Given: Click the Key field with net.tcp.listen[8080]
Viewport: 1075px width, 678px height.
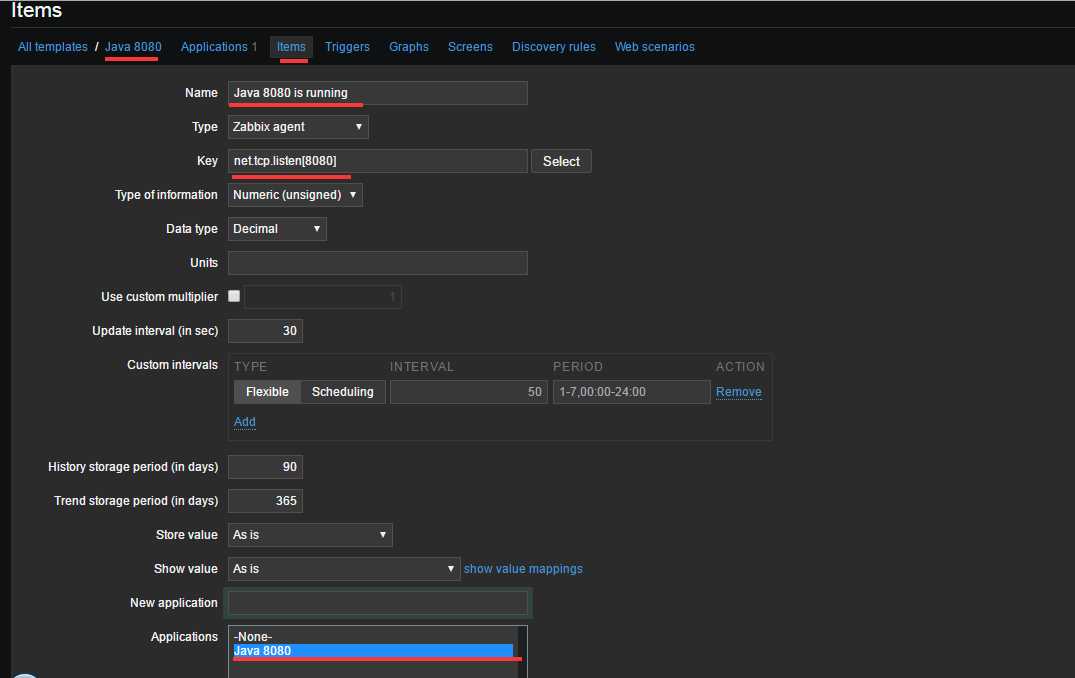Looking at the screenshot, I should [x=378, y=161].
